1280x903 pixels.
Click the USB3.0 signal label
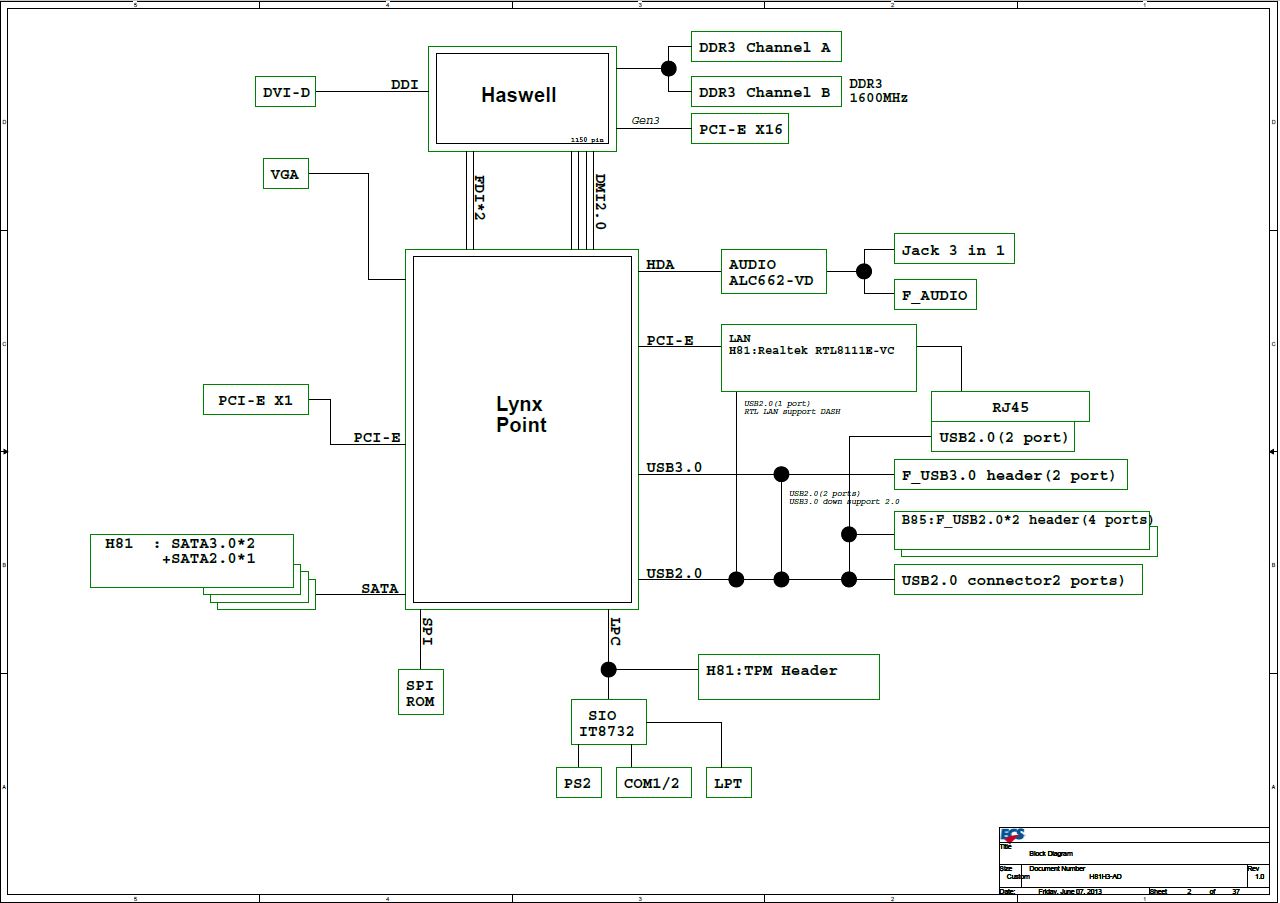[x=674, y=467]
